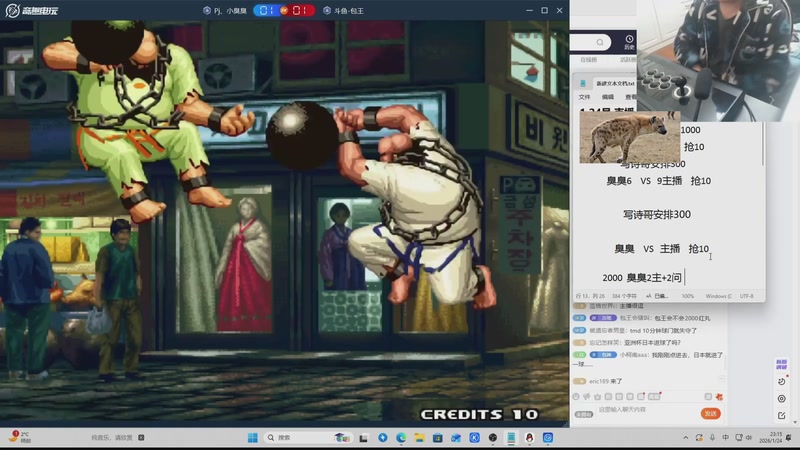This screenshot has width=800, height=450.
Task: Click the line ending indicator in Notepad status bar
Action: [x=719, y=296]
